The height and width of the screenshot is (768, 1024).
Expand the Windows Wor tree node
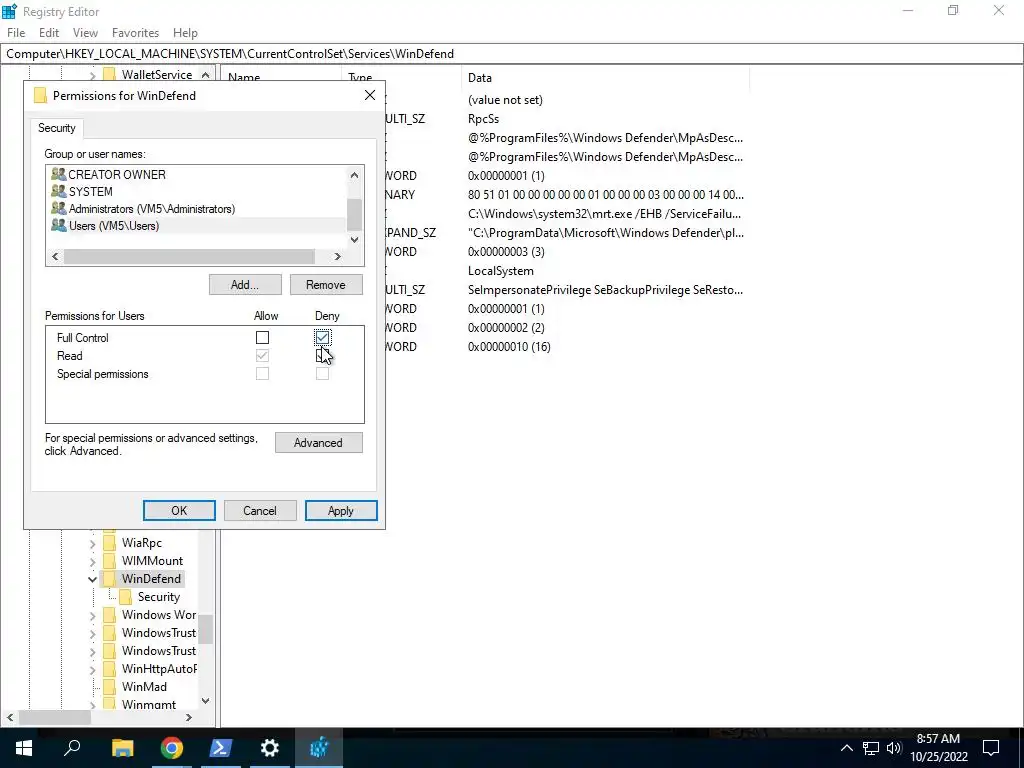pyautogui.click(x=92, y=615)
